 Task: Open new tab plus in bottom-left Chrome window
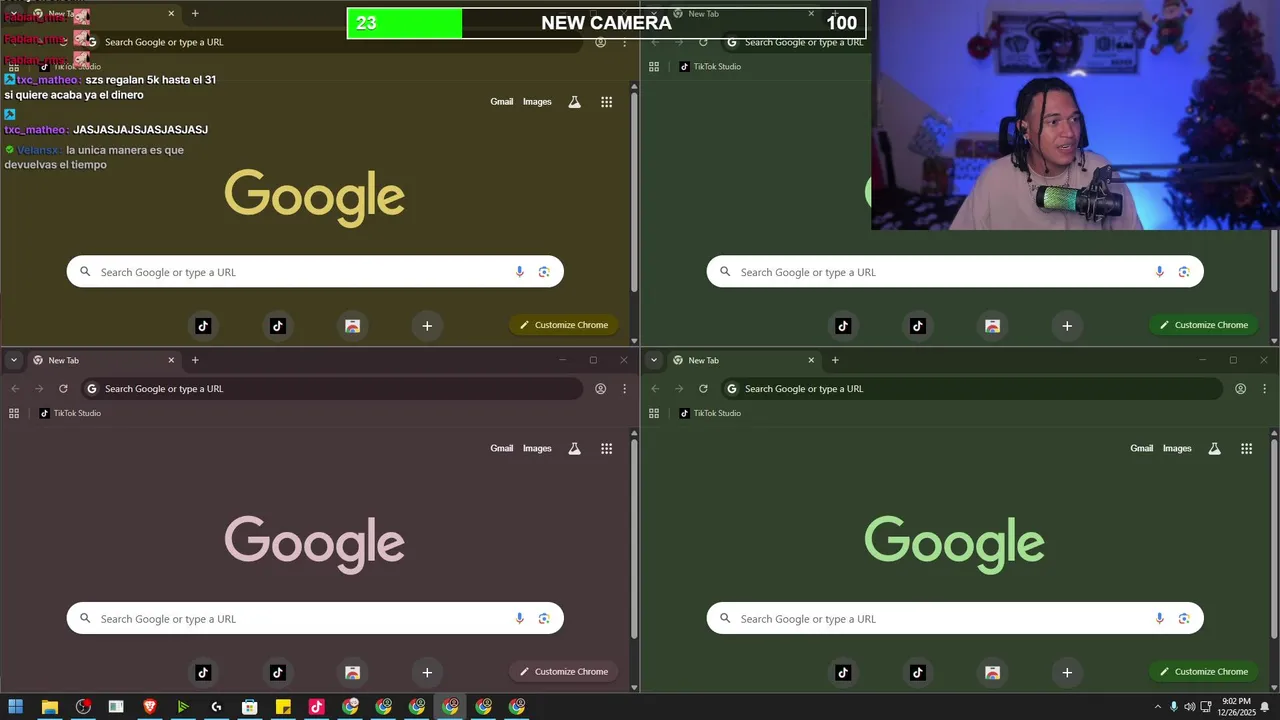click(x=195, y=360)
